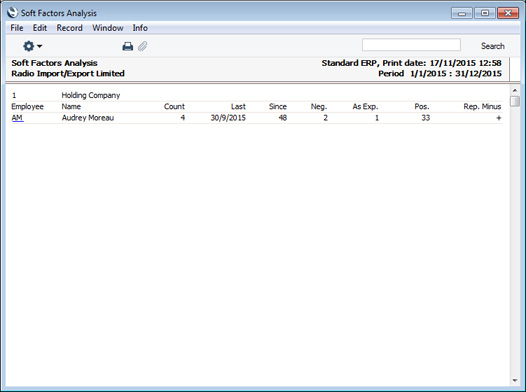
Task: Click the Last date 30/9/2015
Action: pyautogui.click(x=228, y=118)
